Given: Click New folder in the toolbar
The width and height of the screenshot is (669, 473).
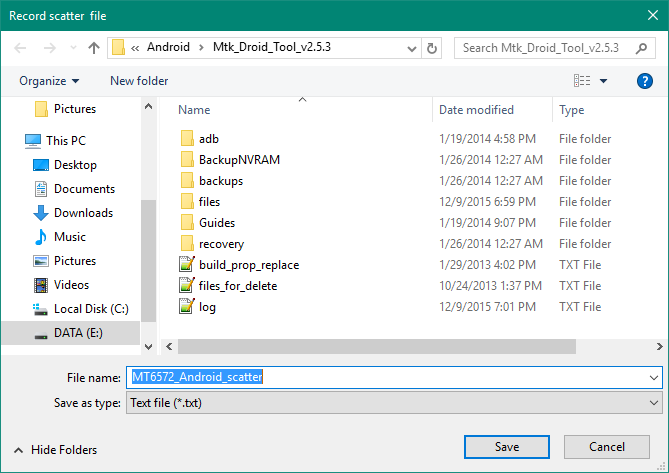Looking at the screenshot, I should coord(139,81).
